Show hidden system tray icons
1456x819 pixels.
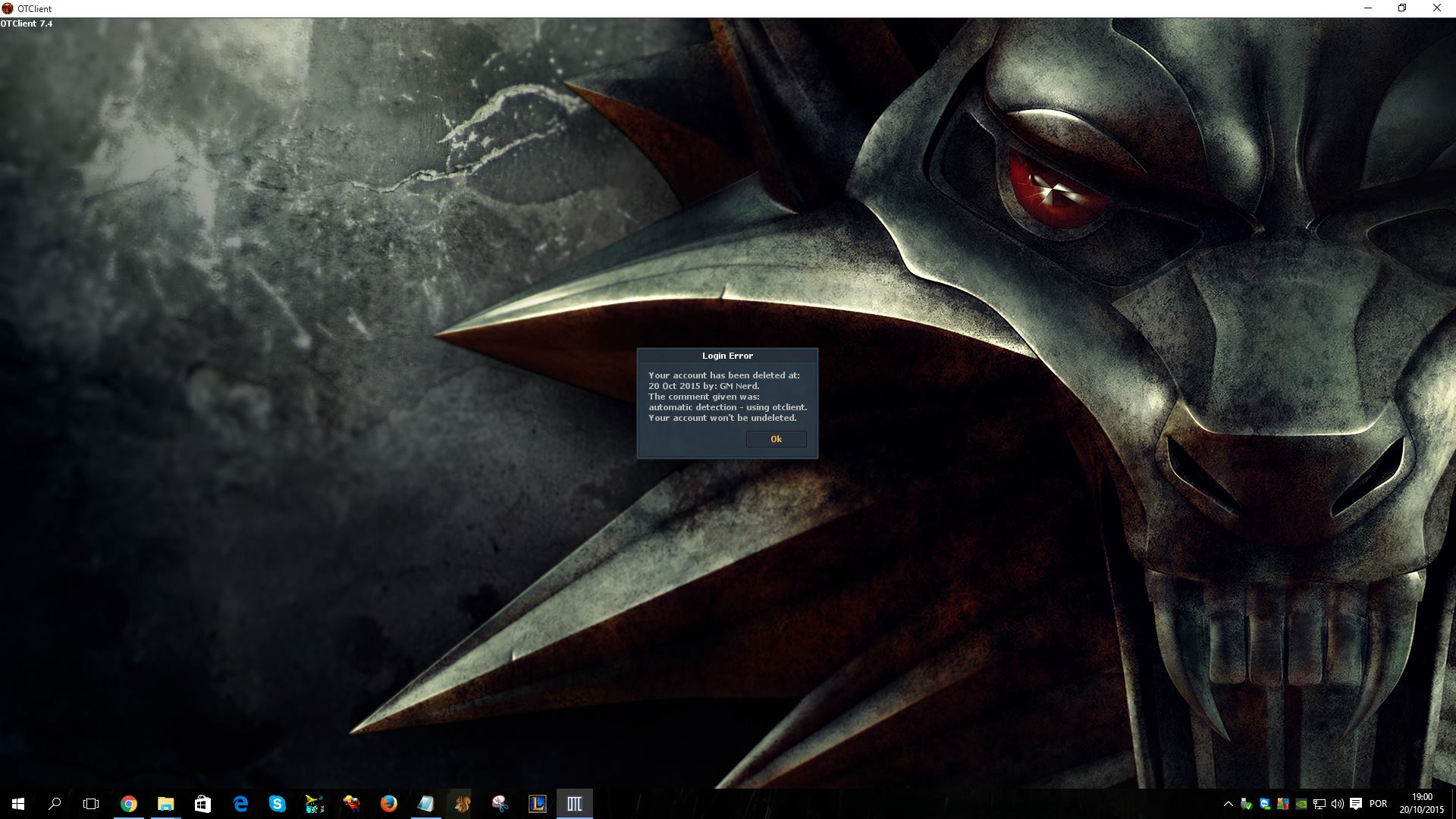[x=1228, y=804]
